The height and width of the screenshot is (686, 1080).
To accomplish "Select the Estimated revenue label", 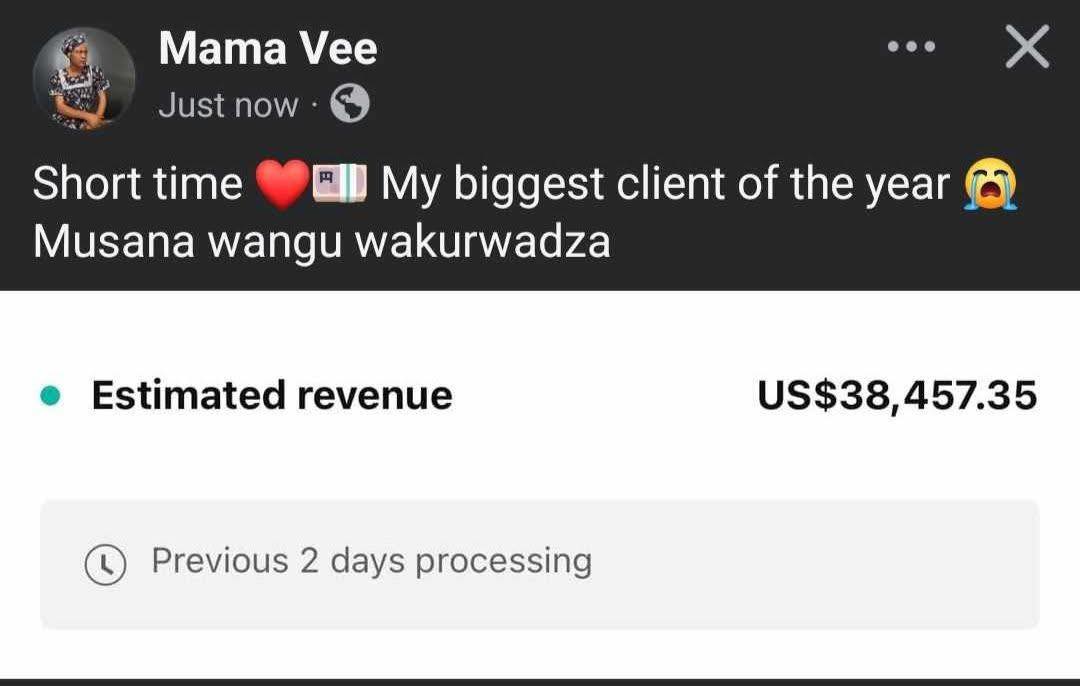I will [272, 395].
